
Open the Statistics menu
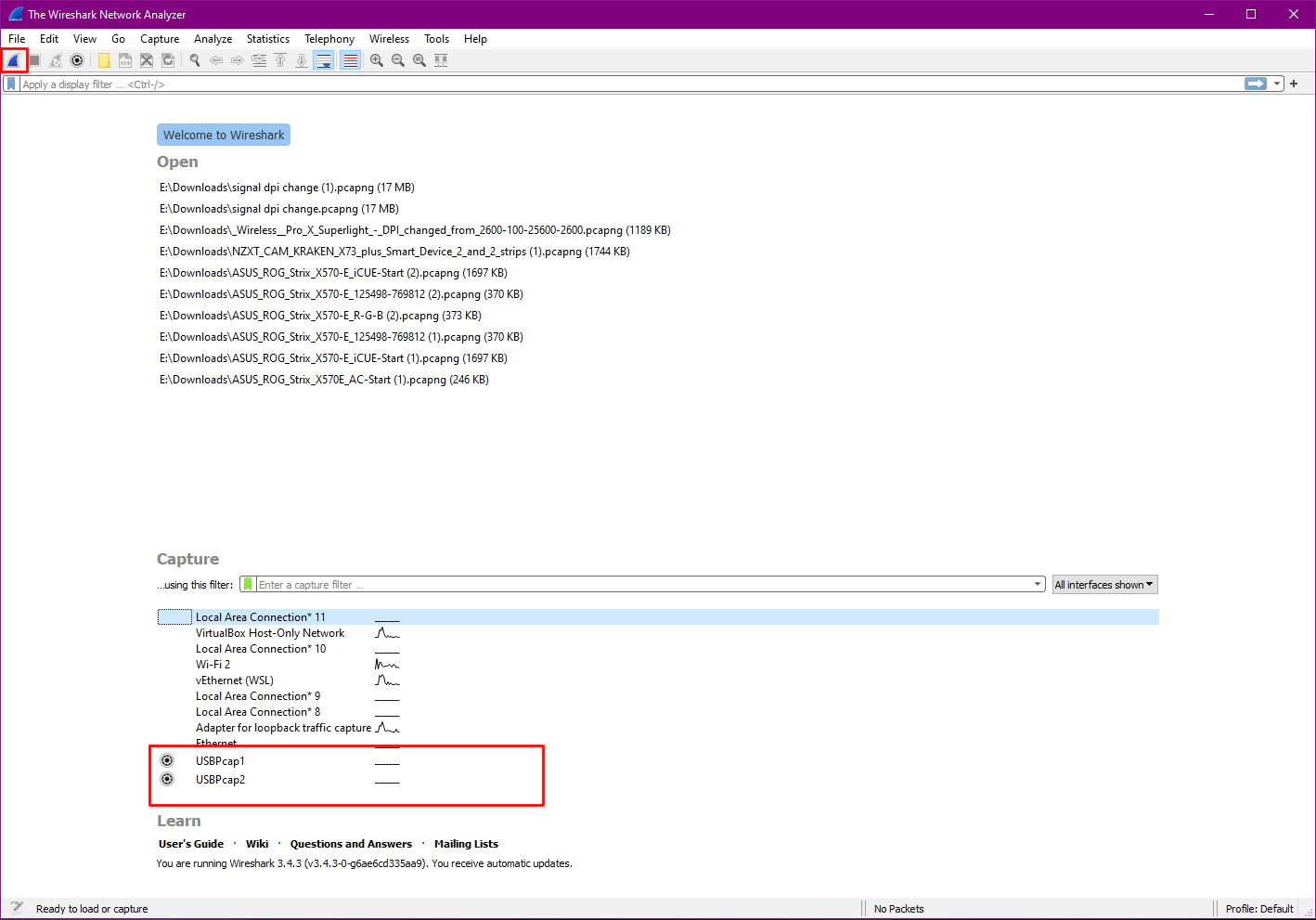click(x=268, y=39)
